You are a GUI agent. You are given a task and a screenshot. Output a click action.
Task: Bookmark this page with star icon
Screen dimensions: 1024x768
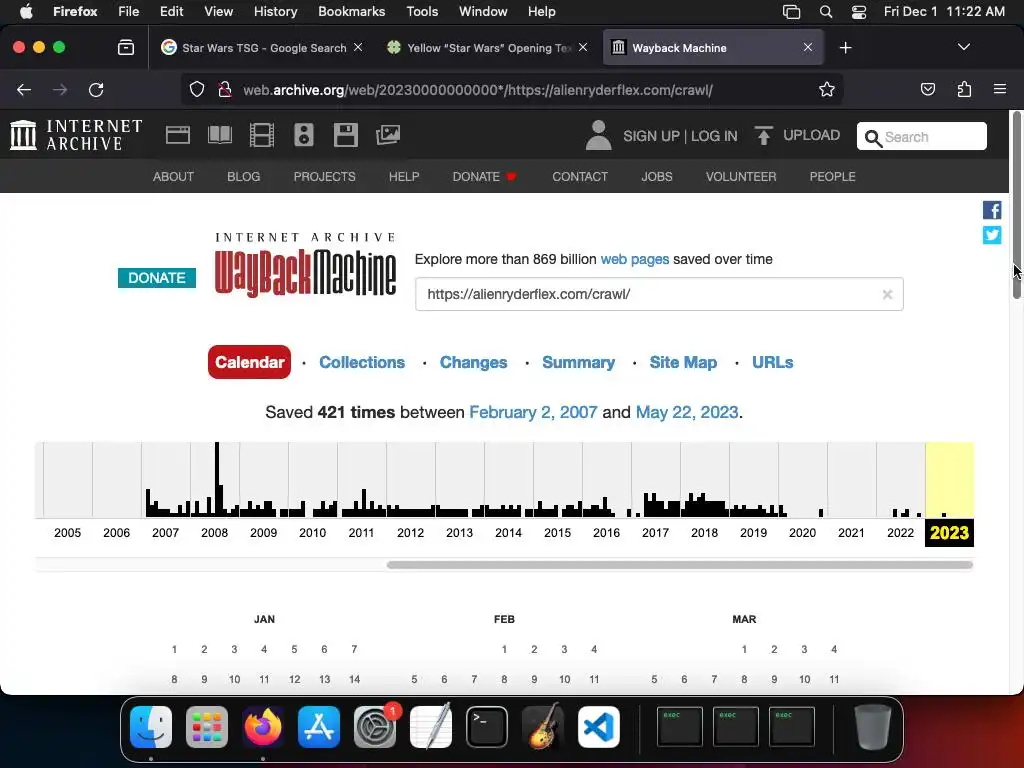827,89
